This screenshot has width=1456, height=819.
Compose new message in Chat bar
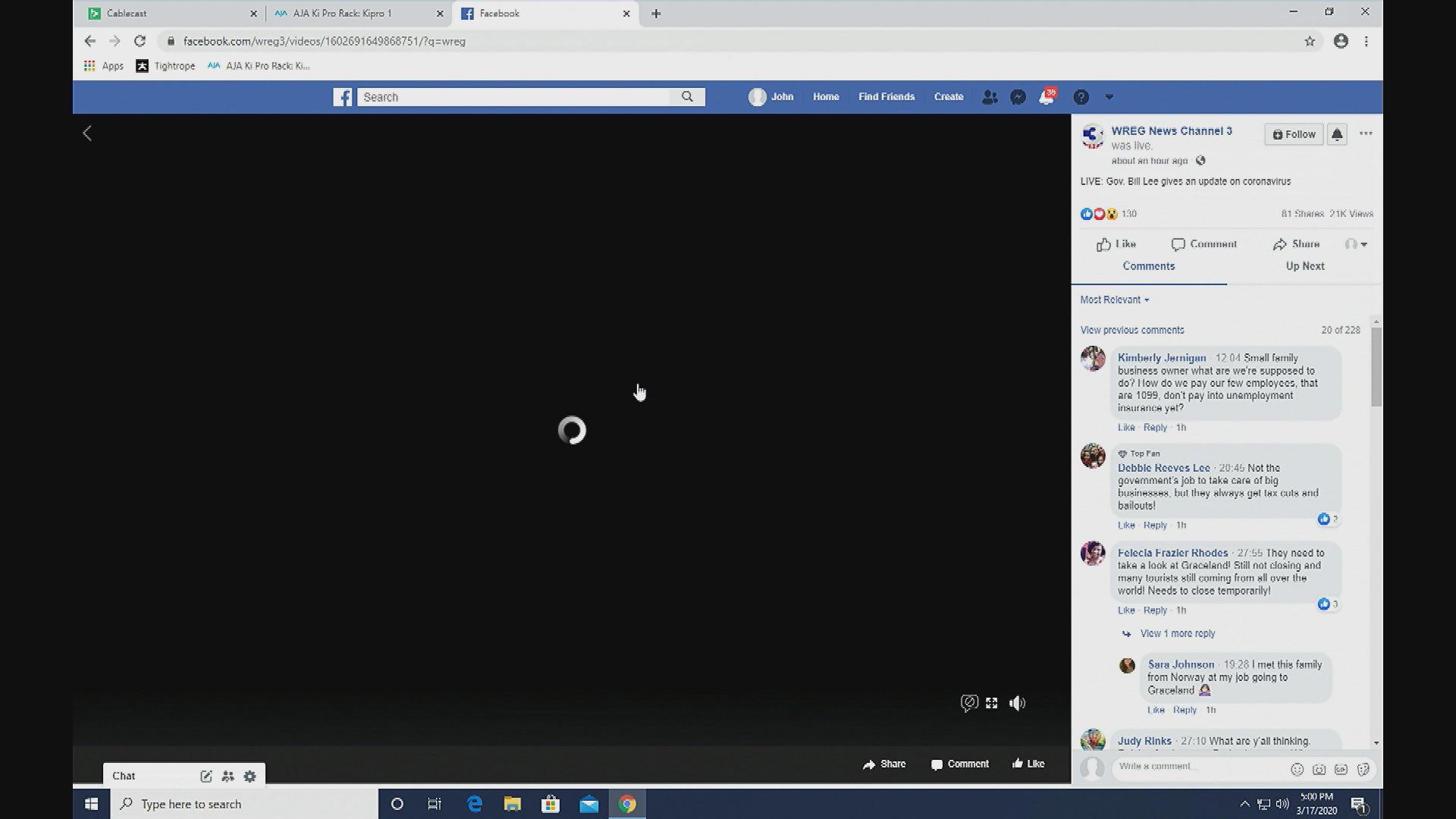click(x=206, y=776)
